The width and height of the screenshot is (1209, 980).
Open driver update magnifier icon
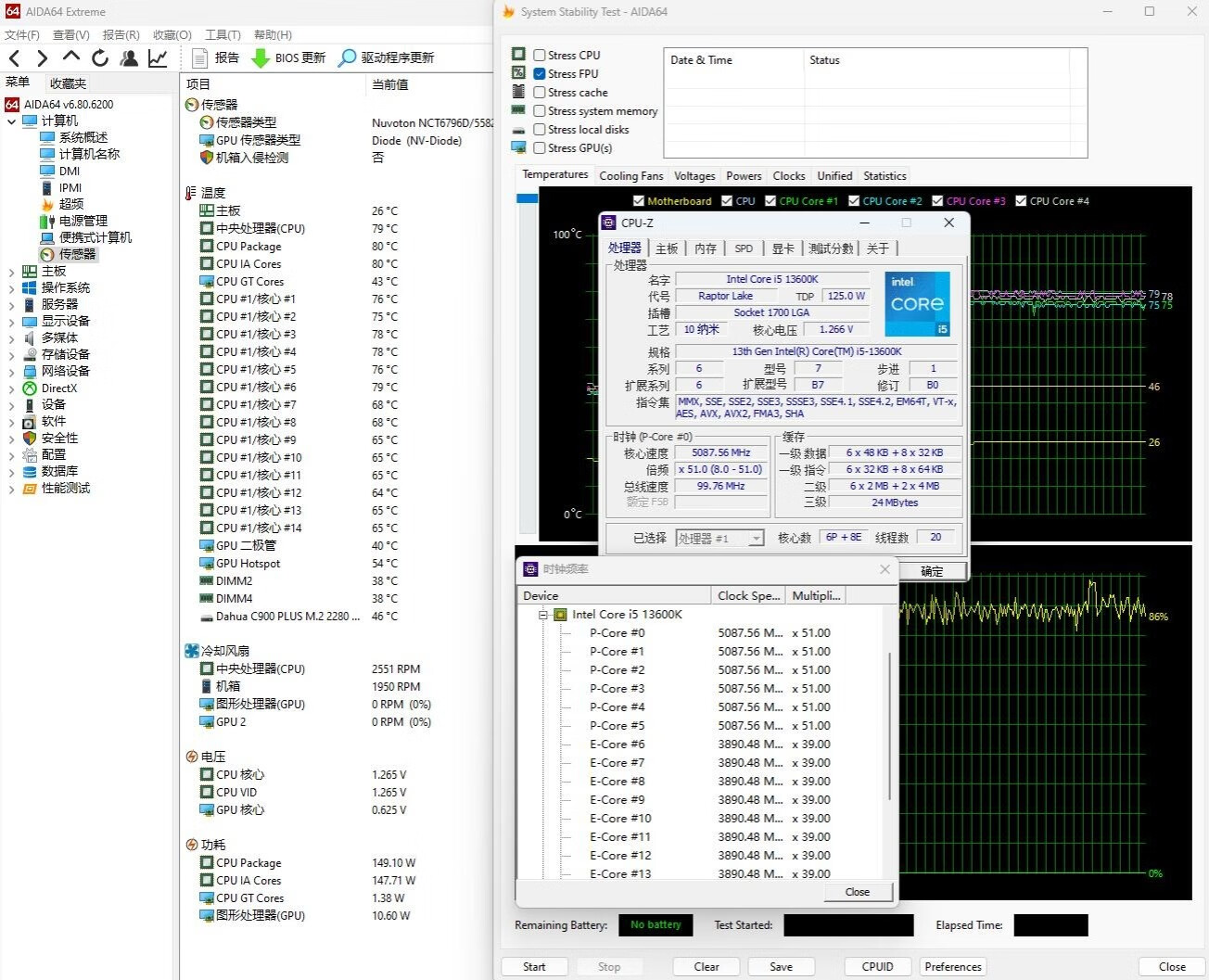coord(347,58)
